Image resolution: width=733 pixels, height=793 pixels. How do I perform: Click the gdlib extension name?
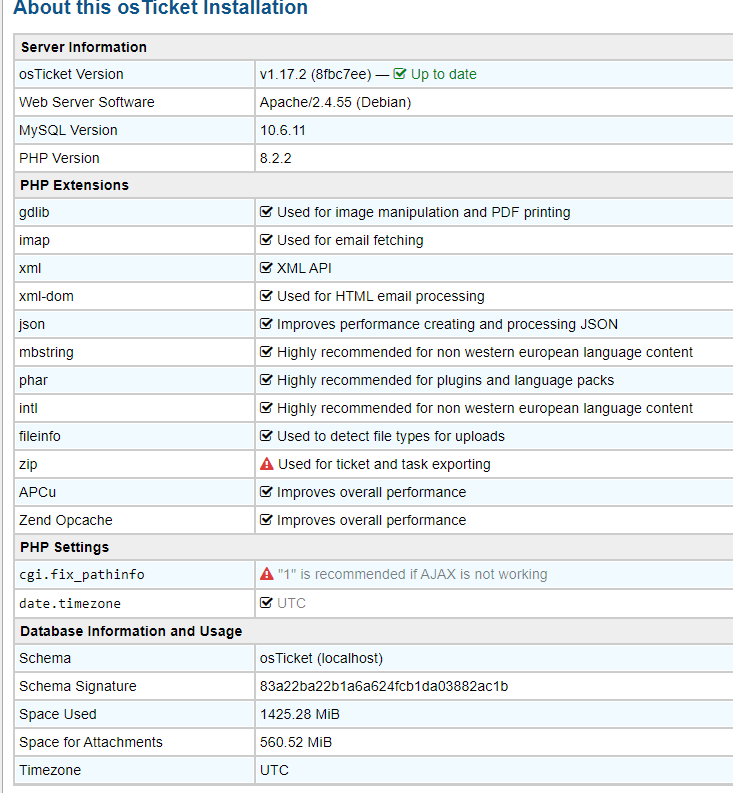pos(34,212)
